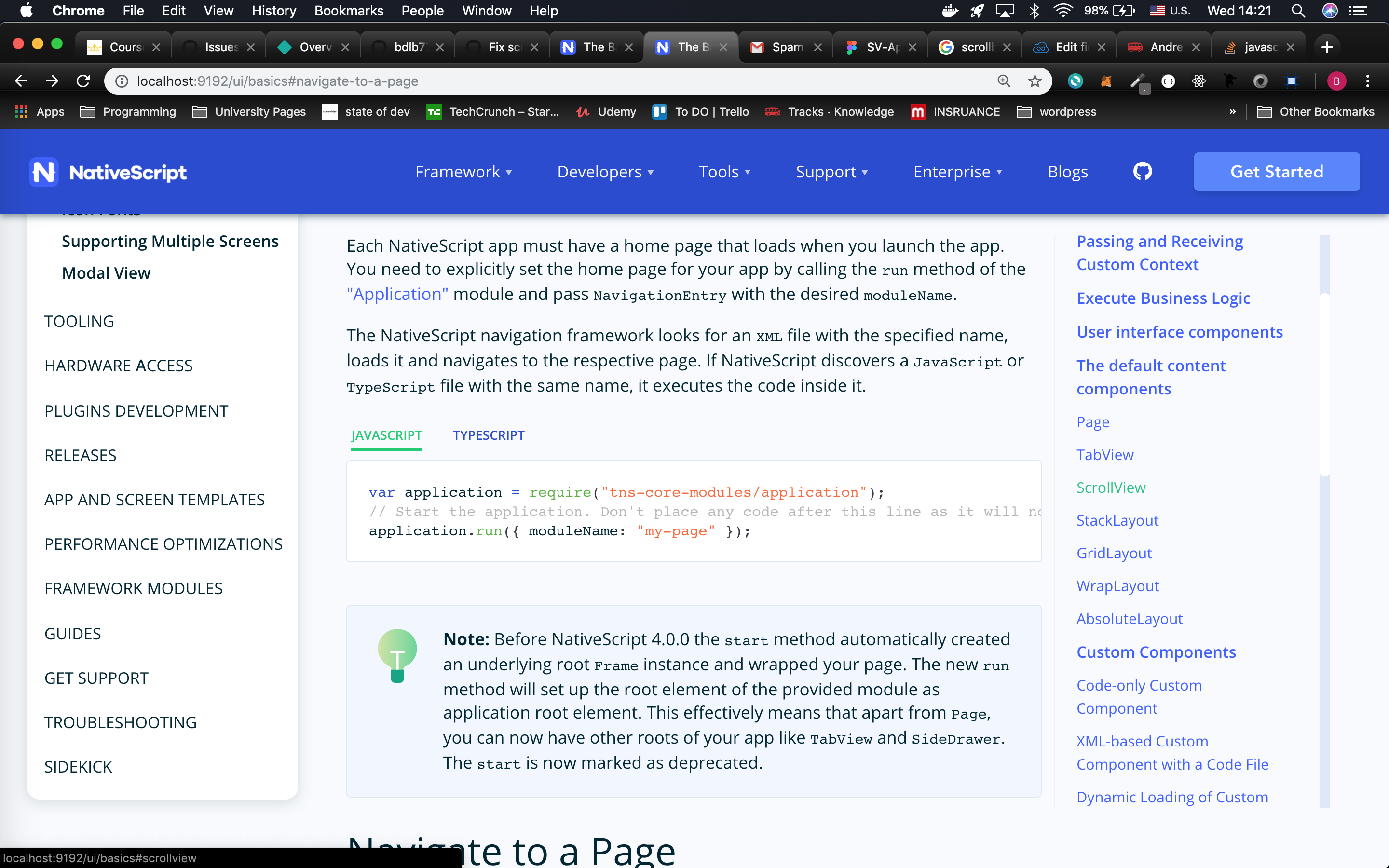
Task: Switch to the TYPESCRIPT code tab
Action: 489,435
